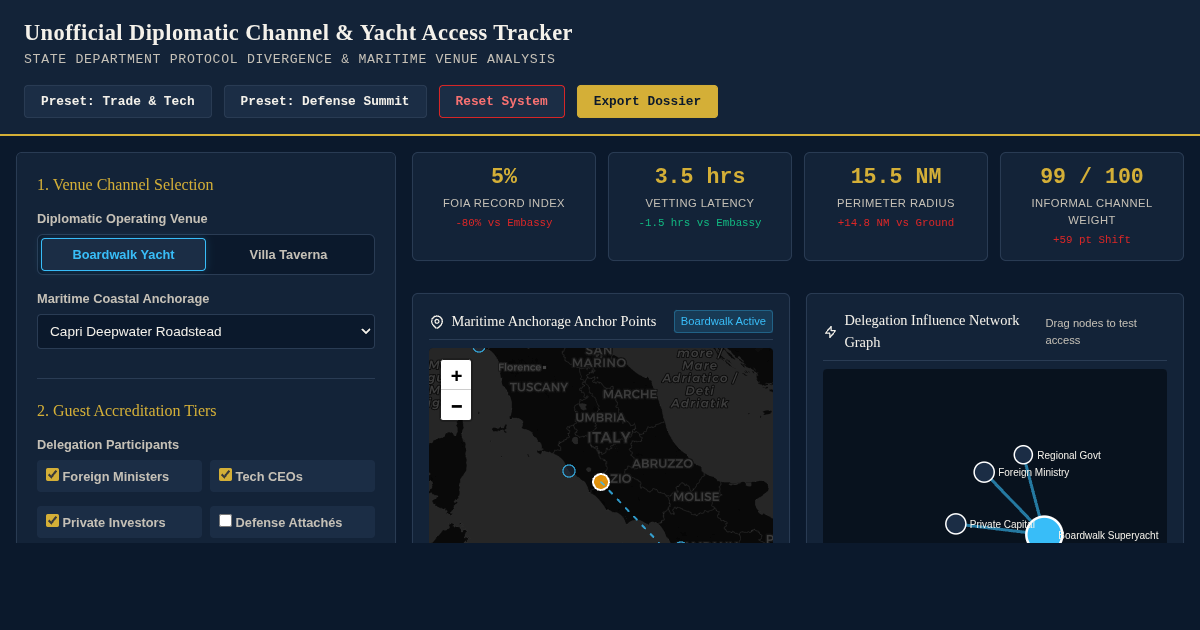Apply the Trade & Tech preset
The image size is (1200, 630).
(x=118, y=101)
